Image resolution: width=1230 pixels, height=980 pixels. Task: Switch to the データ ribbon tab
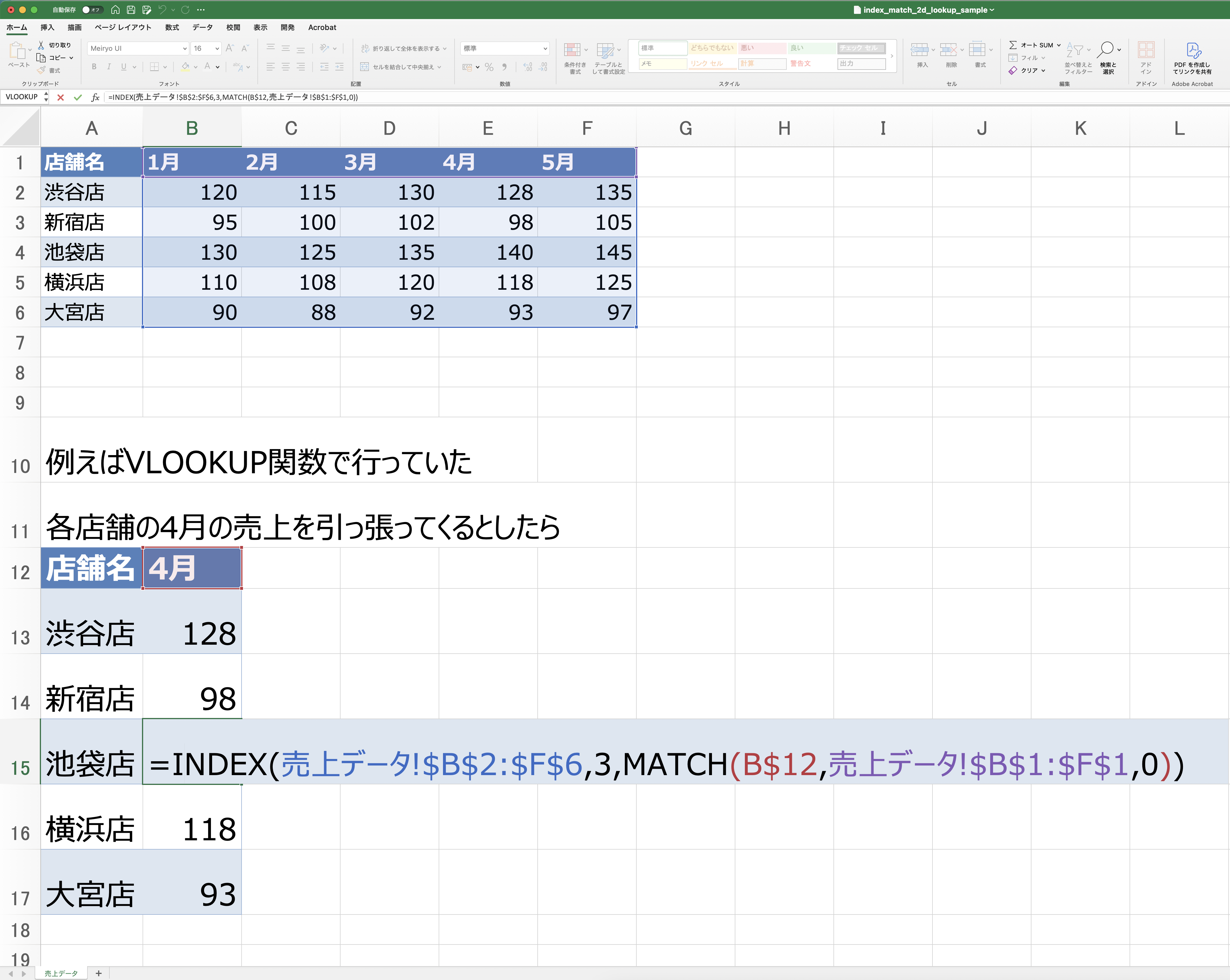pyautogui.click(x=203, y=27)
